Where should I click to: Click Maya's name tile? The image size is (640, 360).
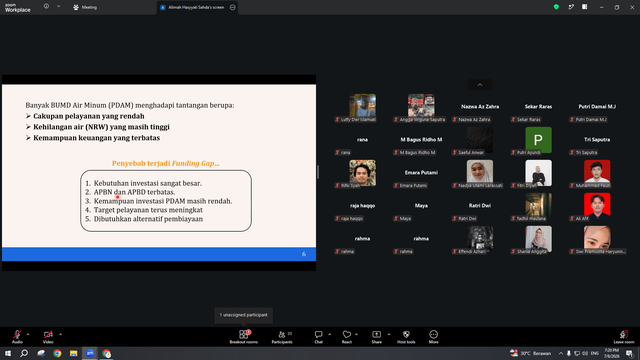click(x=421, y=207)
